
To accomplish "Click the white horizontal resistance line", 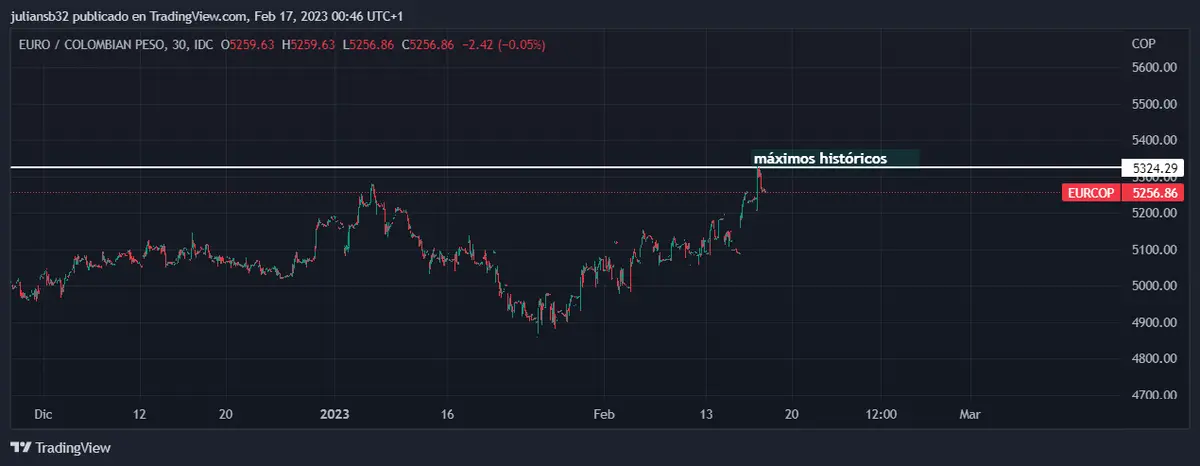I will pyautogui.click(x=400, y=167).
